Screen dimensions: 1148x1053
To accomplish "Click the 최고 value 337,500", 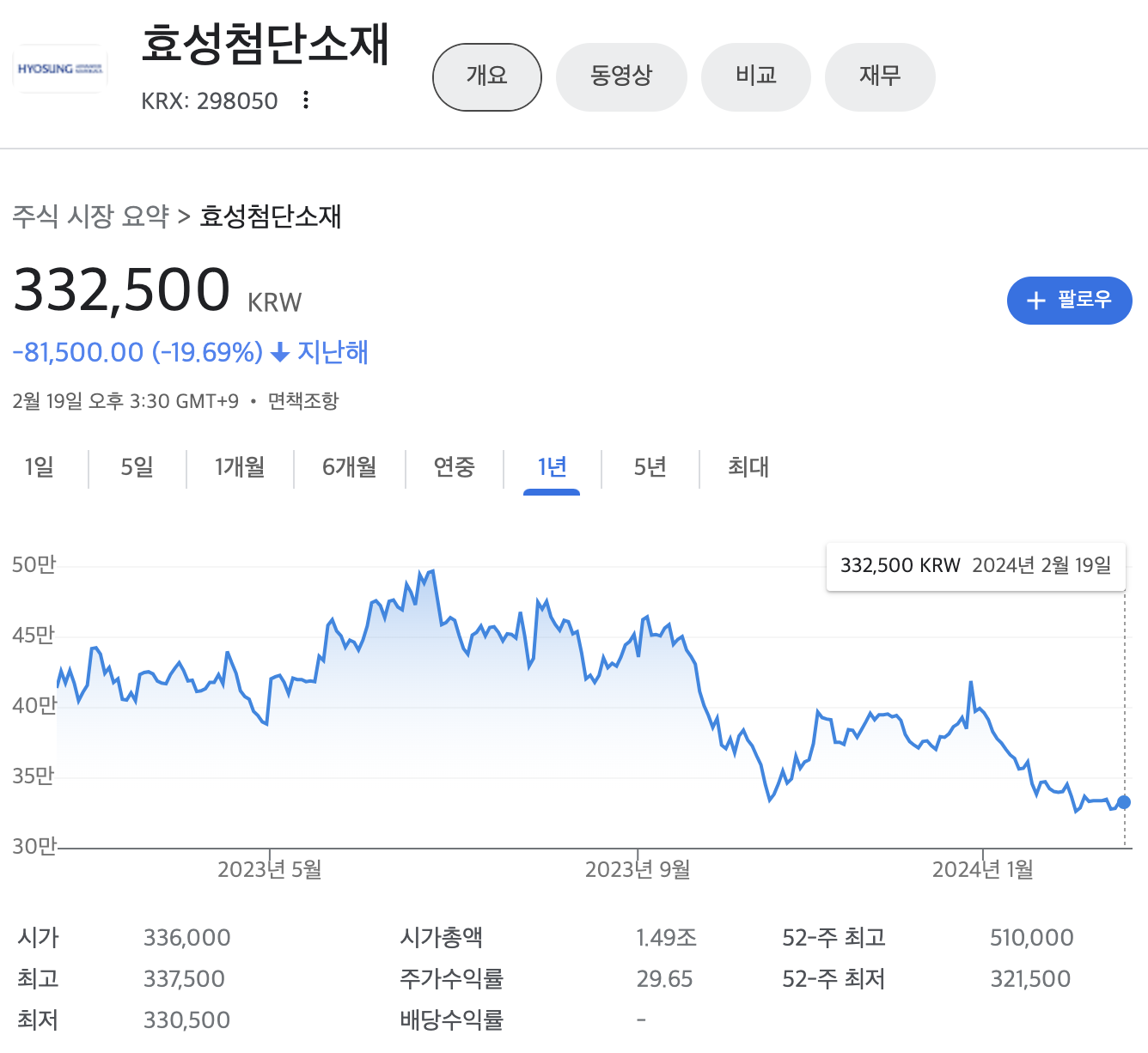I will pyautogui.click(x=184, y=979).
